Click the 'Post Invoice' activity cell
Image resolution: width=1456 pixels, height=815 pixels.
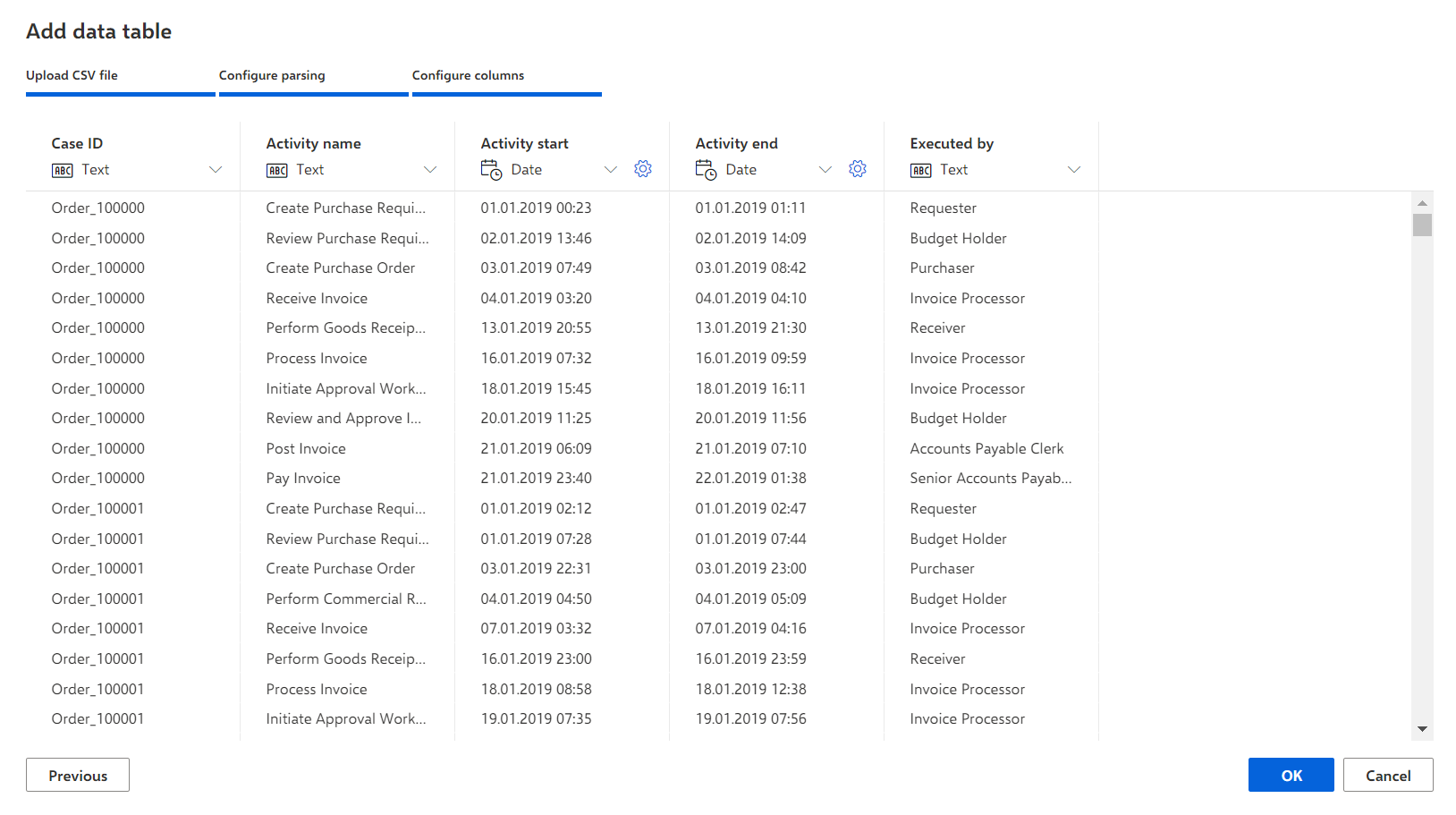click(x=306, y=448)
